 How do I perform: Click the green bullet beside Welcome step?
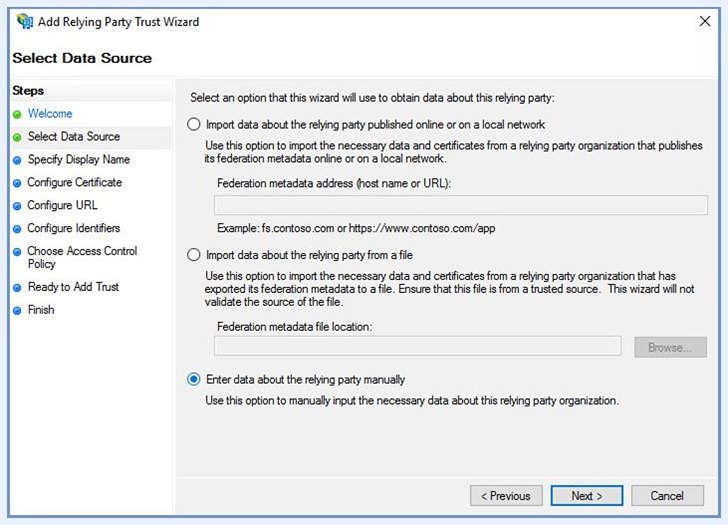click(x=17, y=114)
